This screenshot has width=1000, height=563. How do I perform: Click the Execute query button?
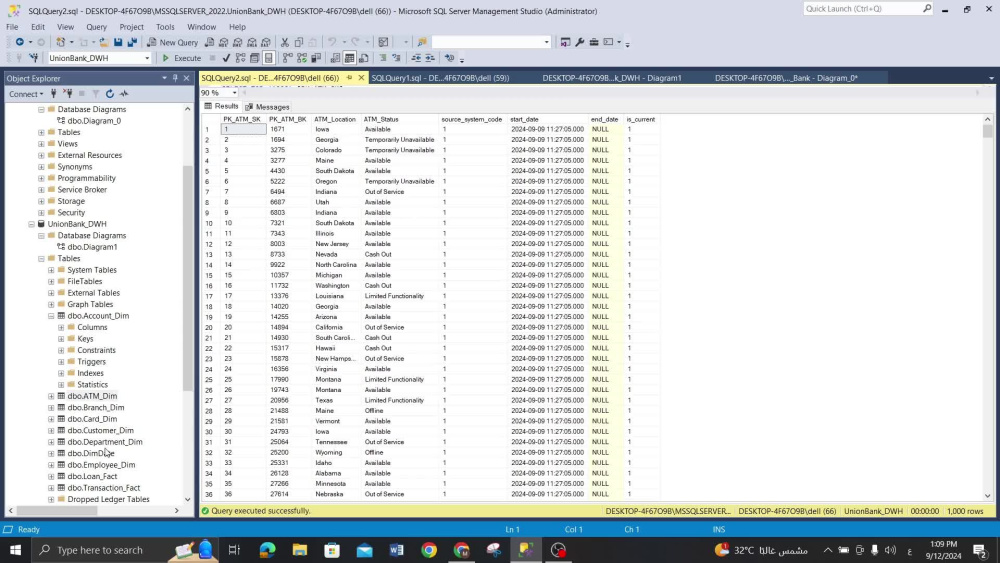click(x=182, y=58)
